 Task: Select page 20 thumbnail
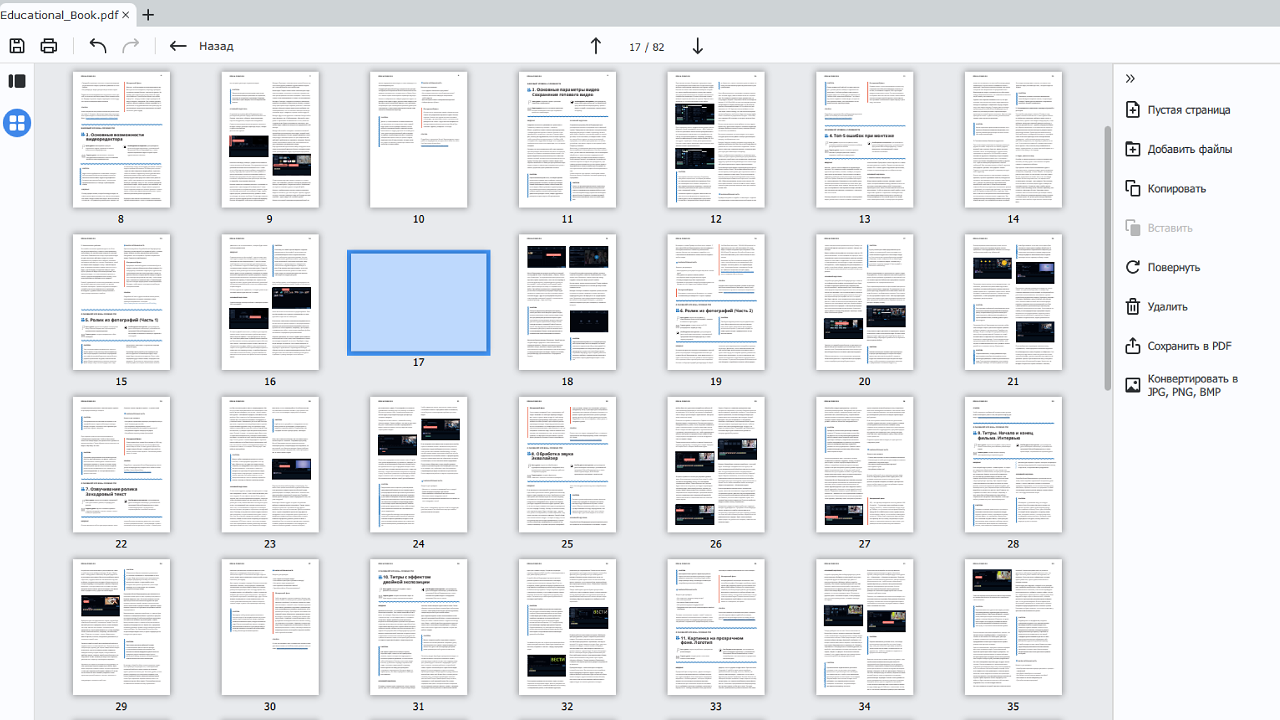tap(865, 302)
